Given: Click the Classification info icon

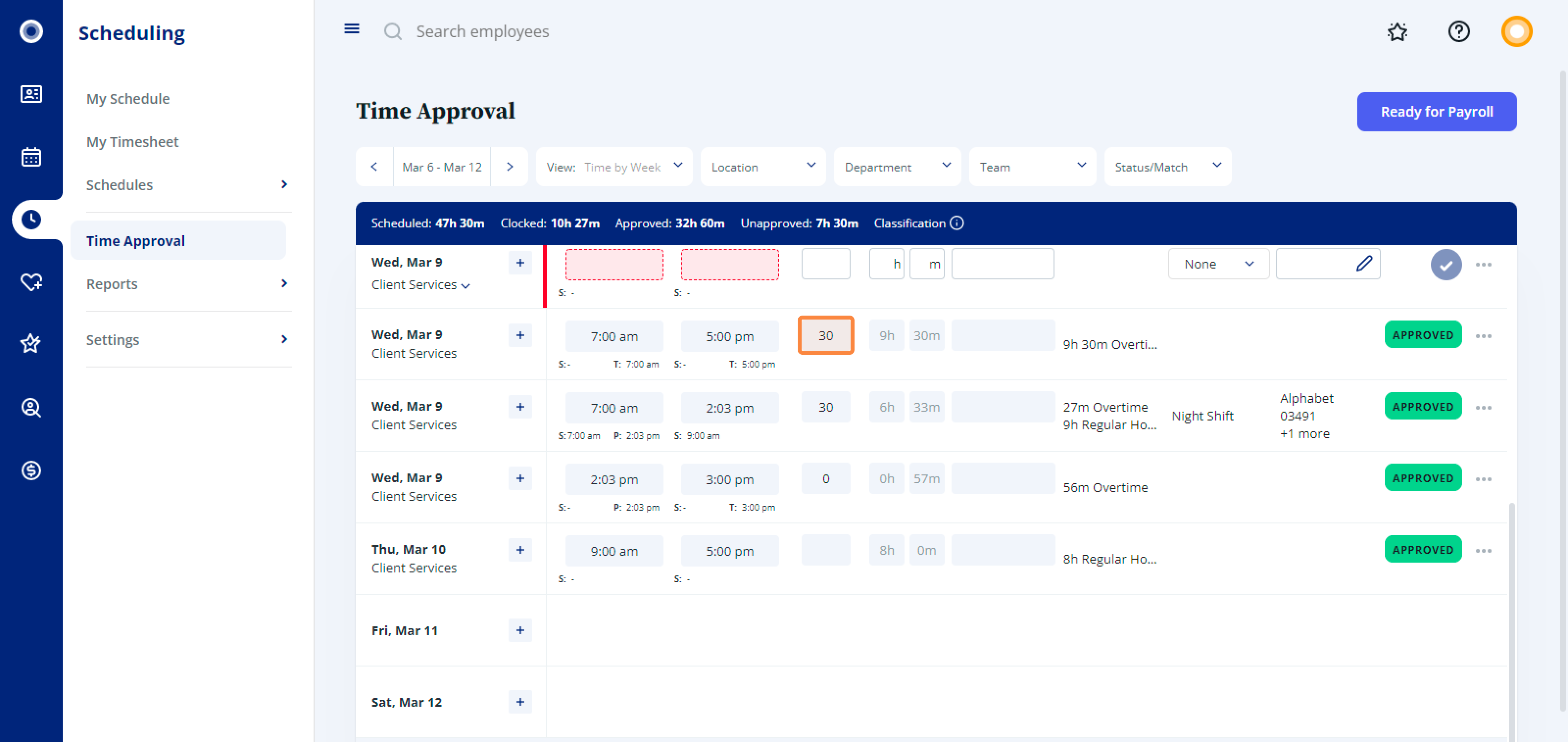Looking at the screenshot, I should (957, 223).
